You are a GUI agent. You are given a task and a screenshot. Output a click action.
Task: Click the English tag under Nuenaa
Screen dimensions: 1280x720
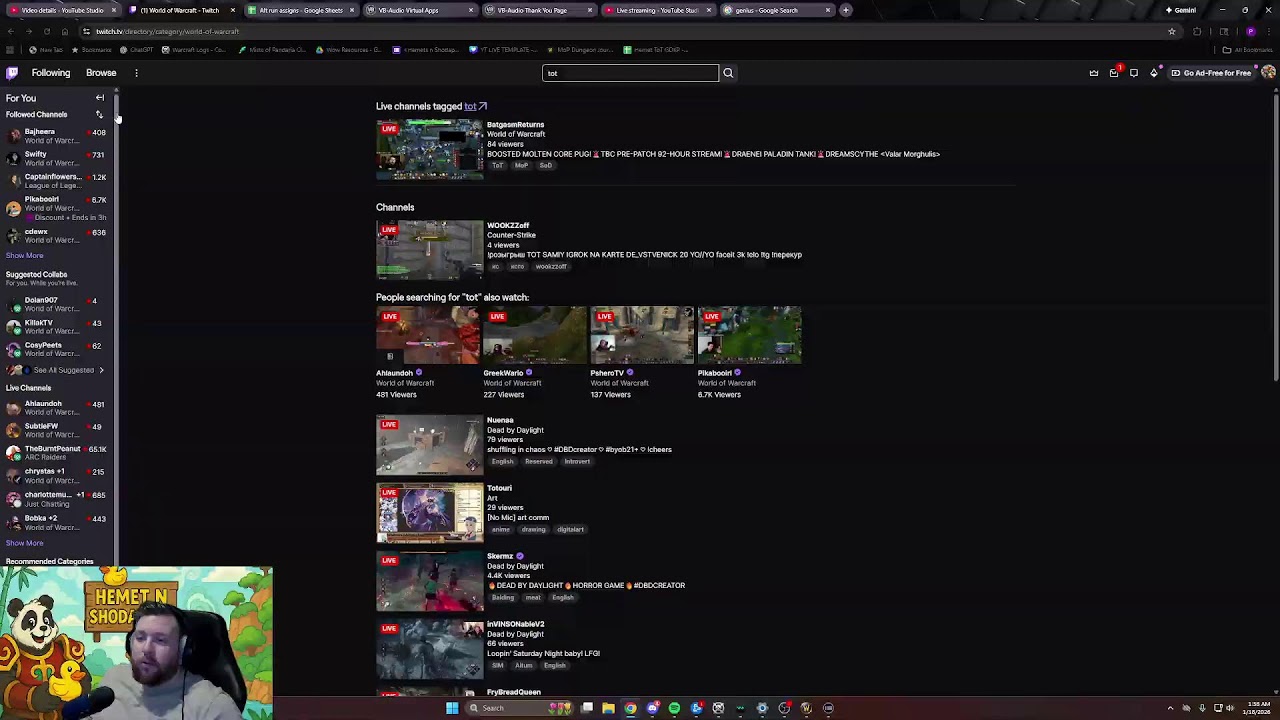tap(502, 461)
